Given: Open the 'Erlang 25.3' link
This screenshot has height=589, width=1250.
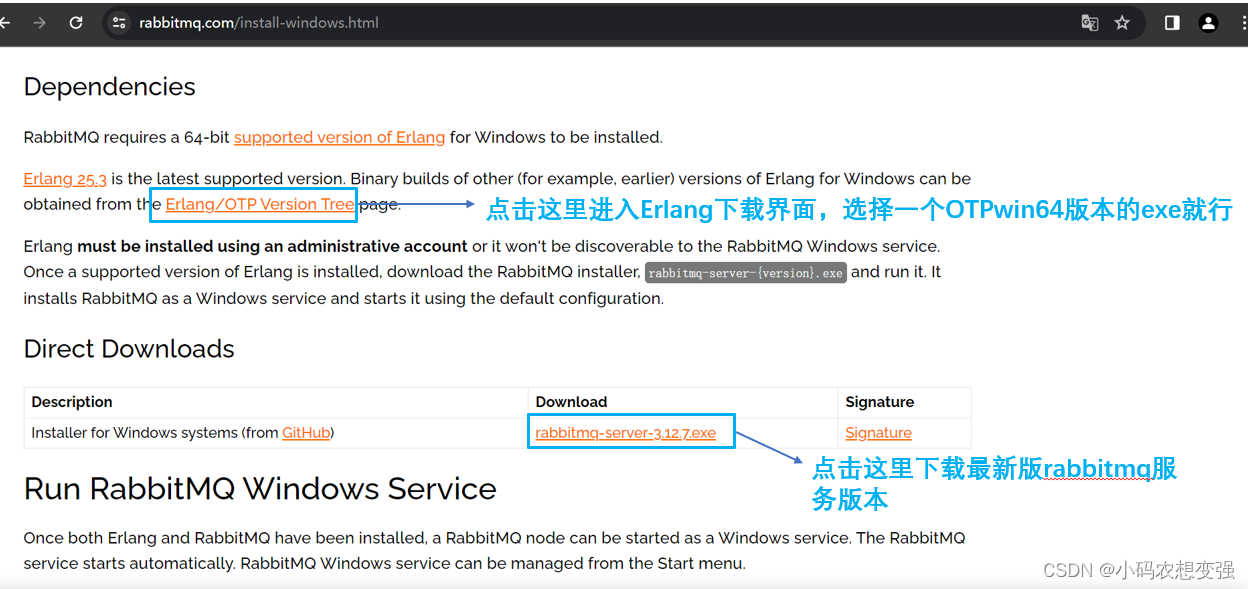Looking at the screenshot, I should (65, 179).
